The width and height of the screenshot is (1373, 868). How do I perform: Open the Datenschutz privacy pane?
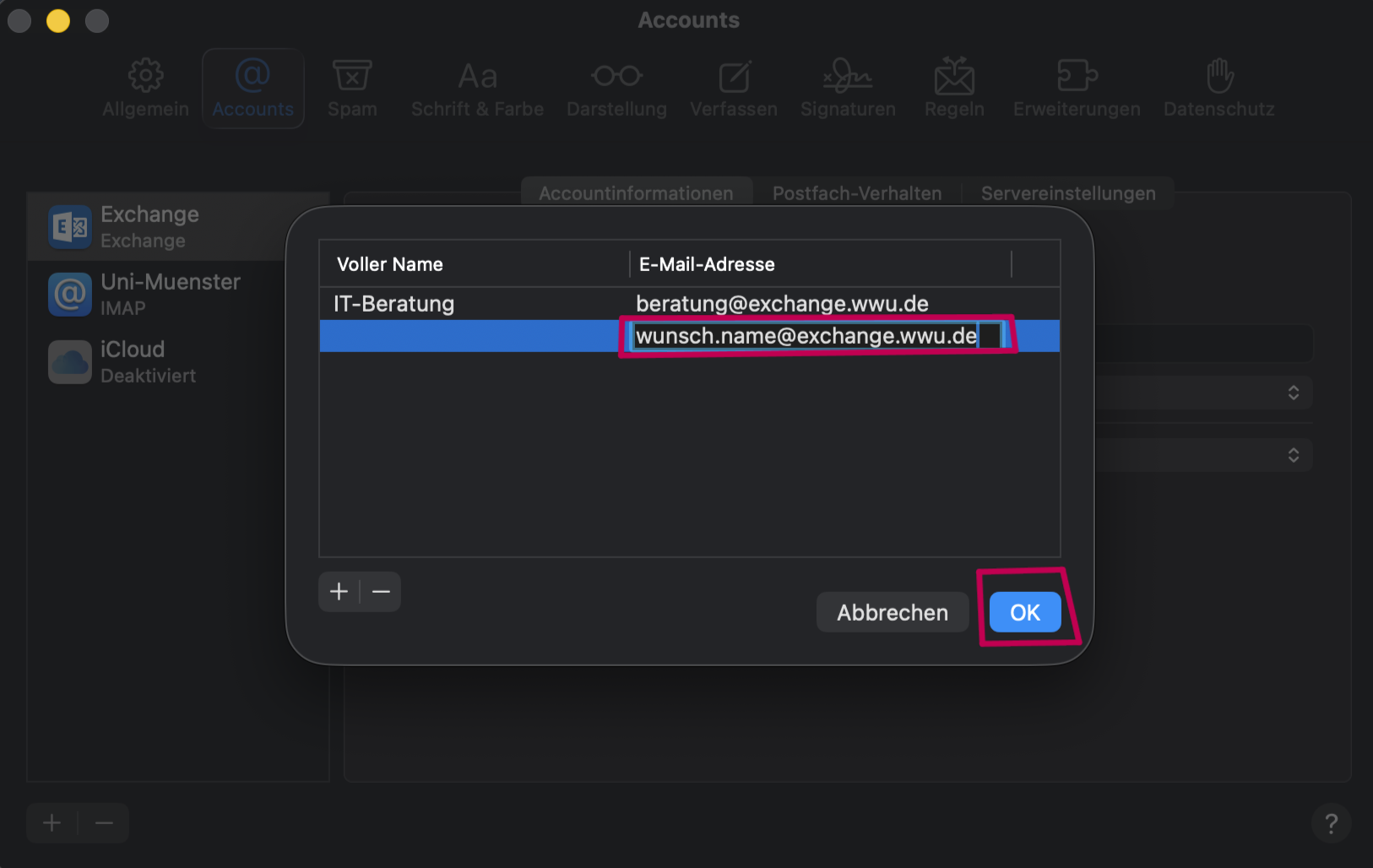[x=1218, y=89]
